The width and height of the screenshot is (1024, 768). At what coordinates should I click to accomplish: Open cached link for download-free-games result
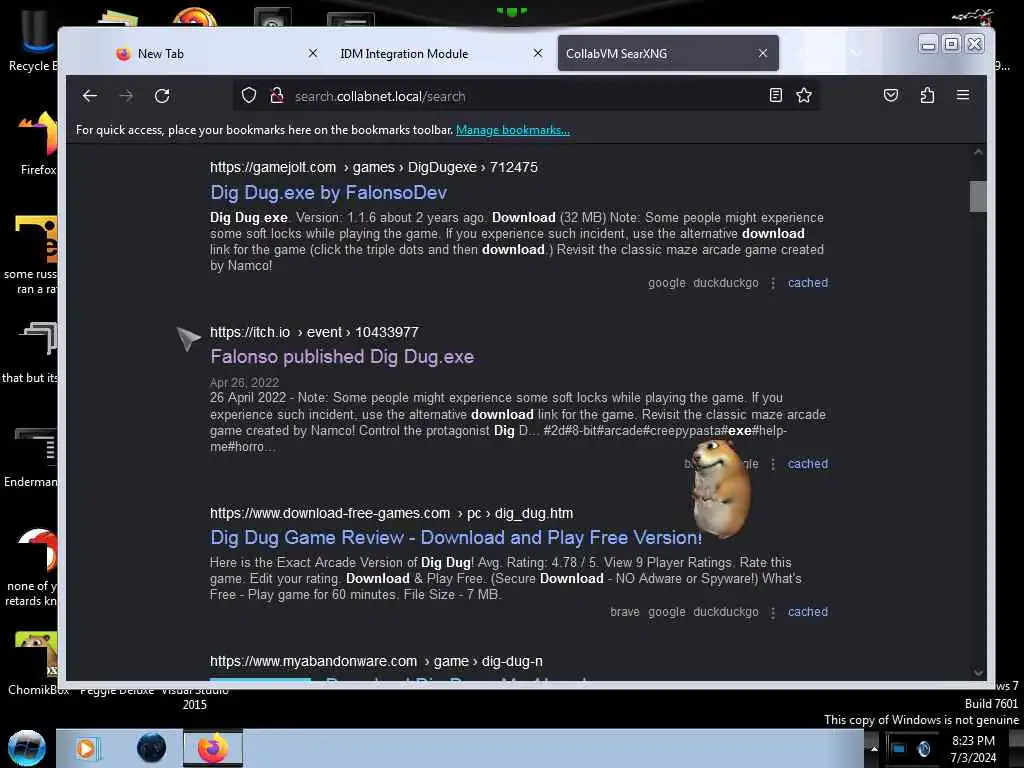808,612
